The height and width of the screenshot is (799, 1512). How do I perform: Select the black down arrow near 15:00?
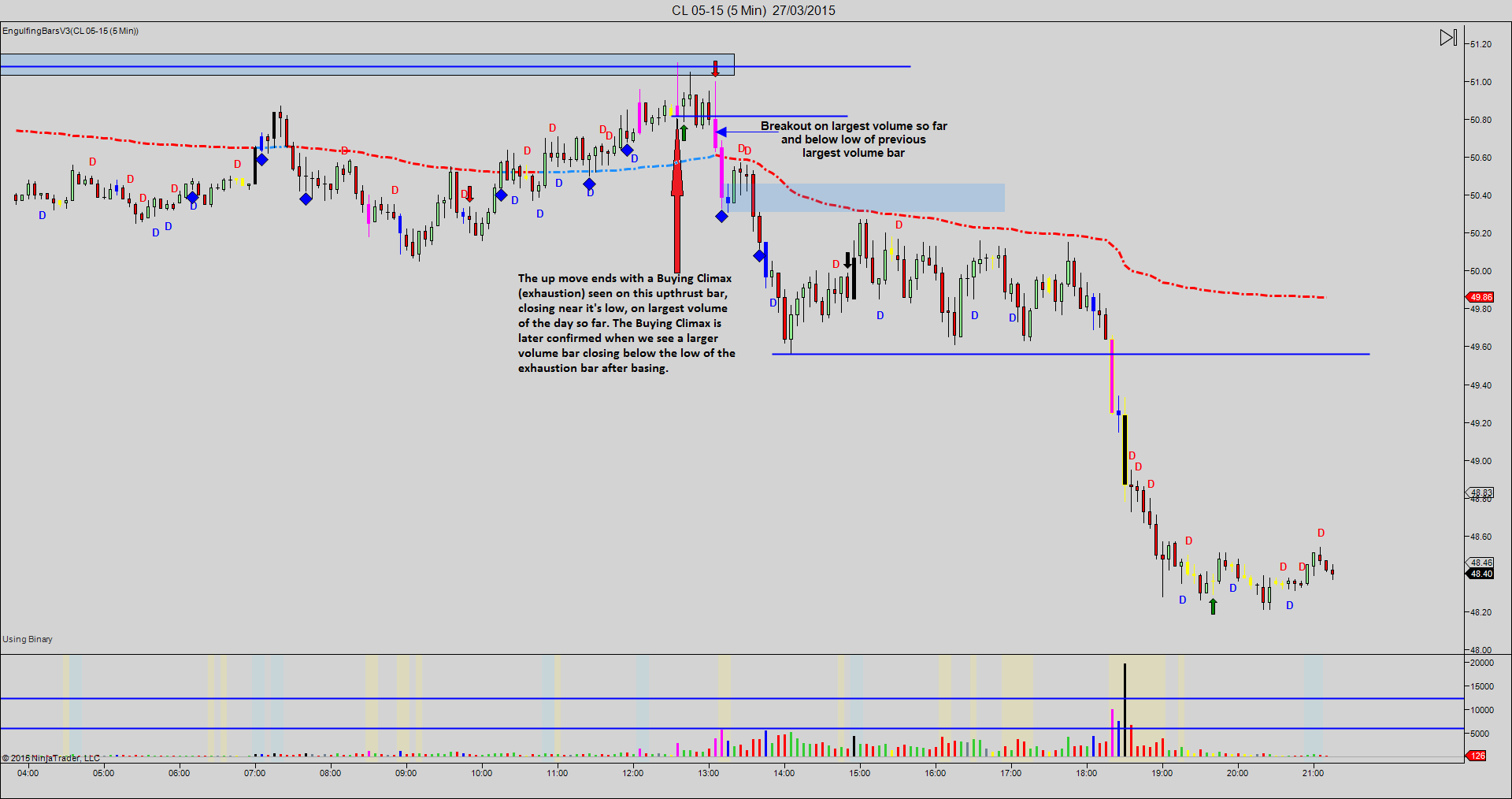tap(847, 260)
